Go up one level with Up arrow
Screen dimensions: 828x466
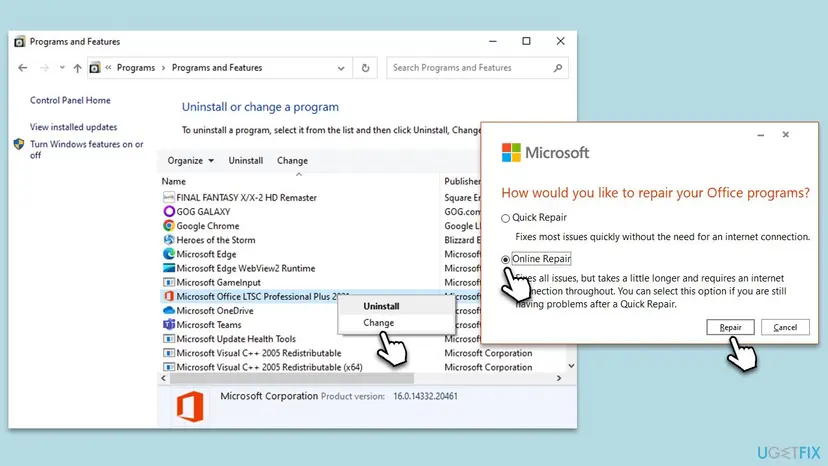77,68
